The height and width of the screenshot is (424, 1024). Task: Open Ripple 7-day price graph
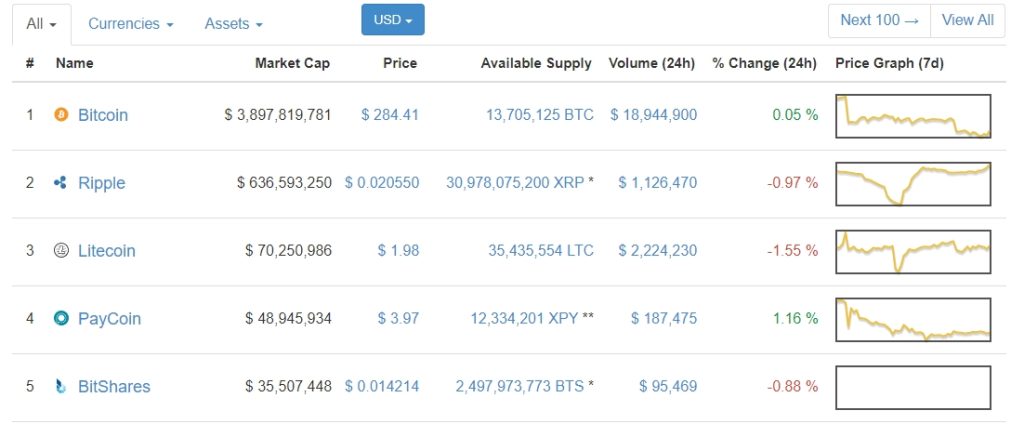[913, 183]
